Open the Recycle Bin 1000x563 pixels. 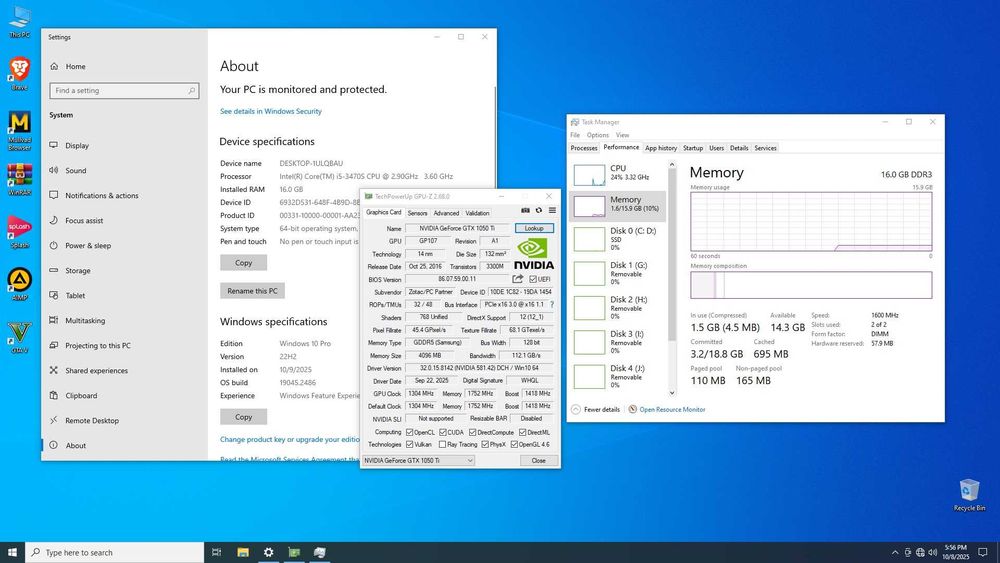(969, 495)
